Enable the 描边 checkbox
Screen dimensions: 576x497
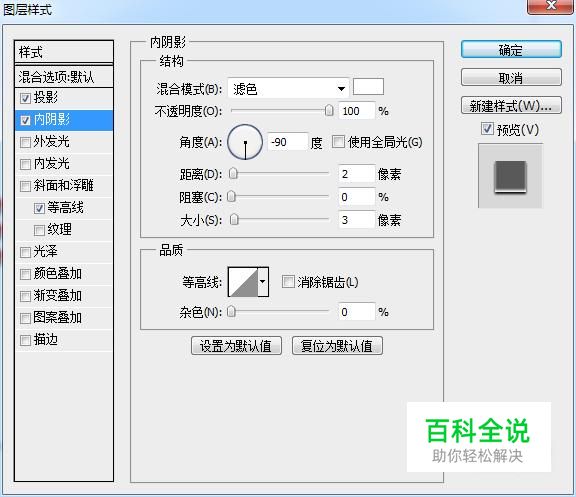pos(25,340)
